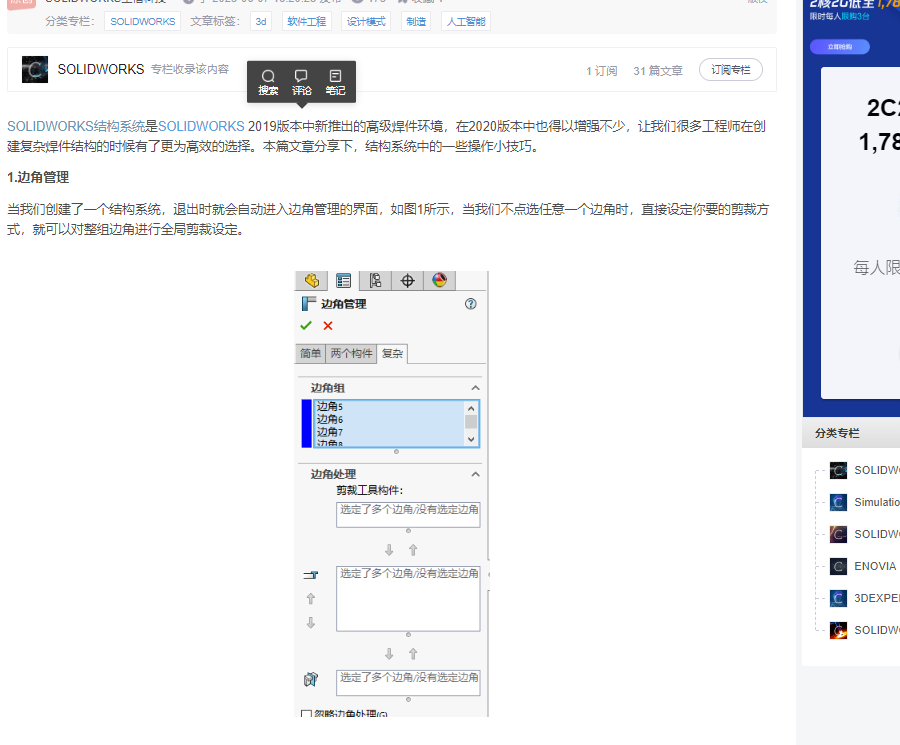Open the FeatureManager design tree tab icon

pos(312,281)
